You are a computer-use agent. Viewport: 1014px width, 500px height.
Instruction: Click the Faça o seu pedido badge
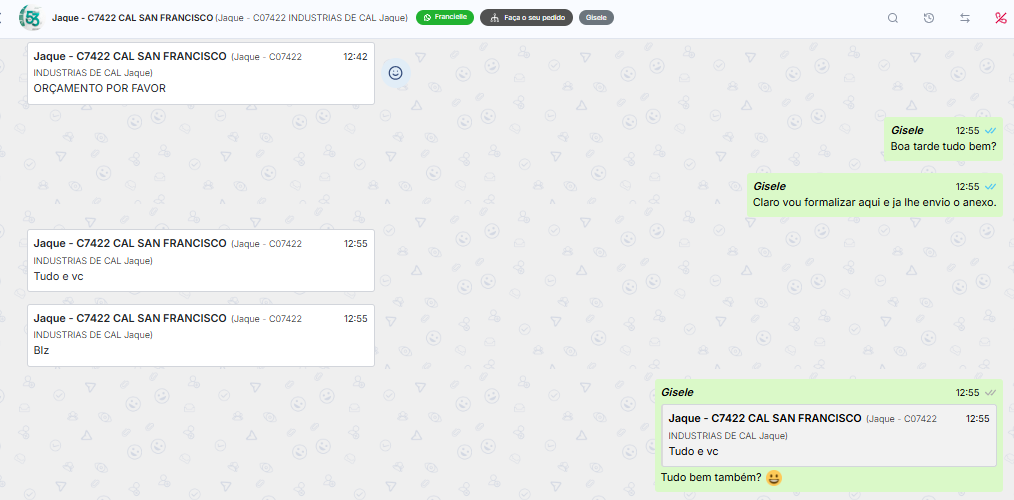tap(526, 17)
